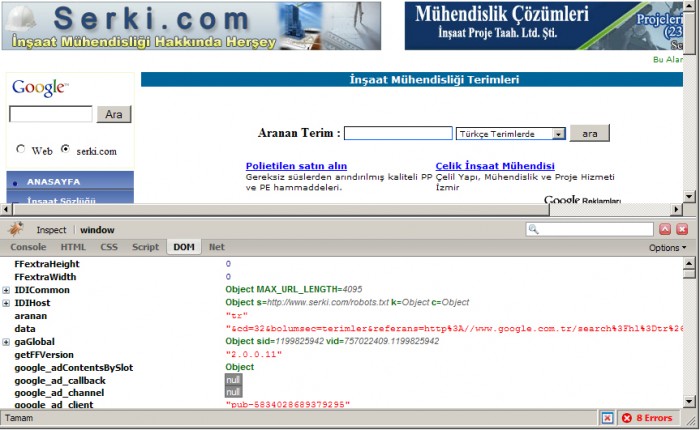Switch to the CSS tab
The height and width of the screenshot is (430, 700).
109,247
